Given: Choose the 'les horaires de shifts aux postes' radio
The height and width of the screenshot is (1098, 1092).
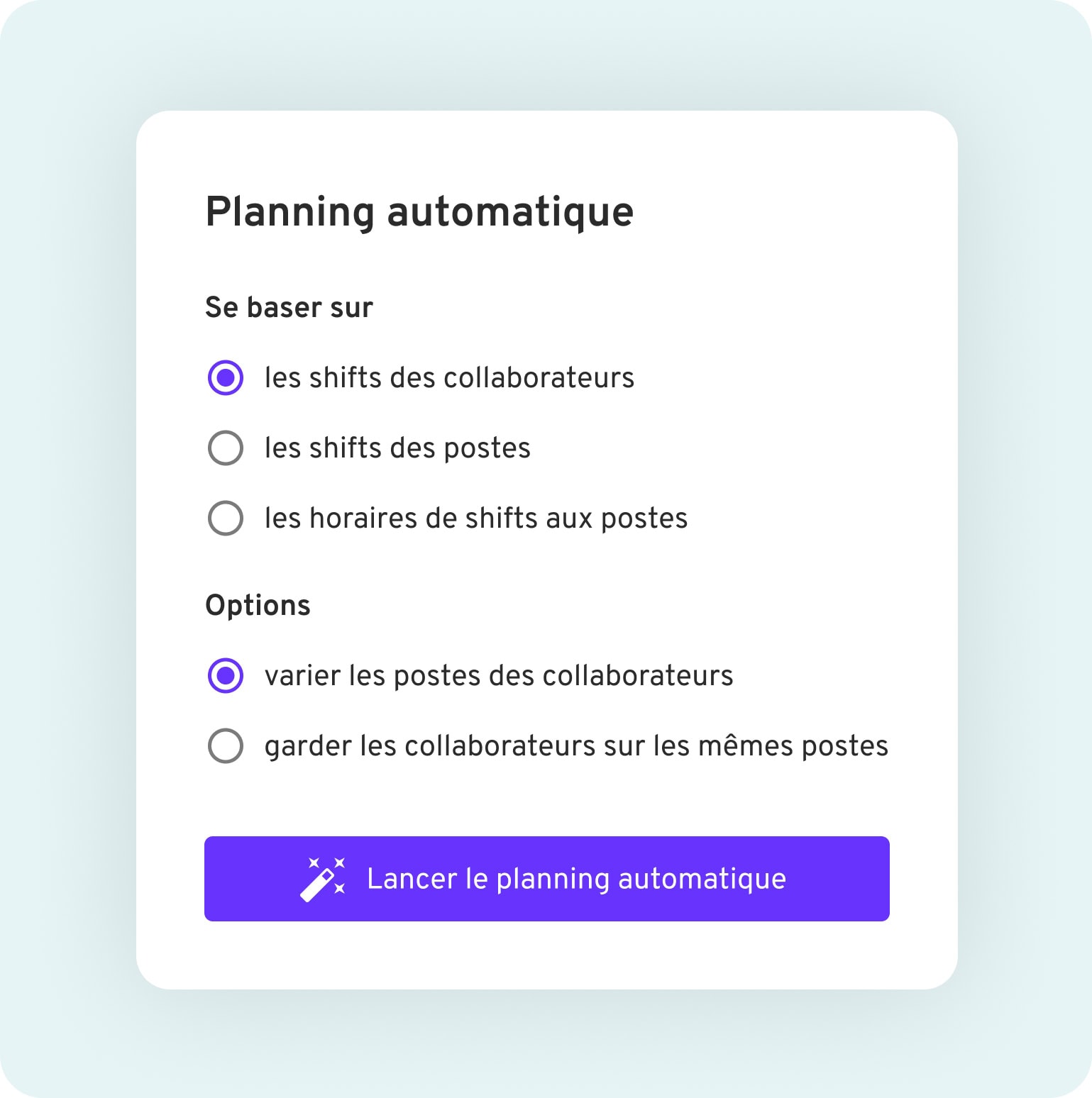Looking at the screenshot, I should (x=226, y=518).
